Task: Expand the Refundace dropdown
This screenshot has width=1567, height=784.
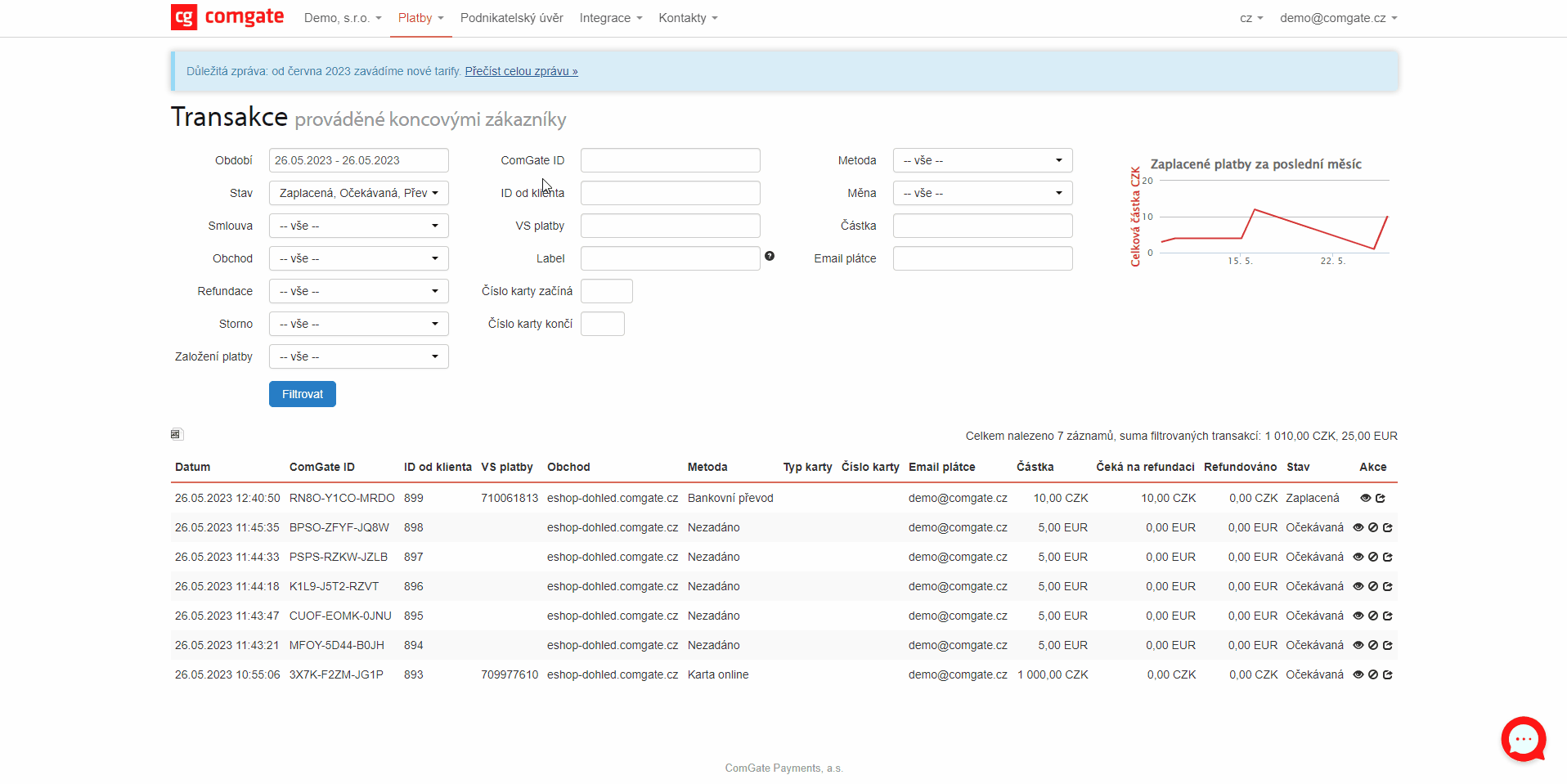Action: [x=359, y=291]
